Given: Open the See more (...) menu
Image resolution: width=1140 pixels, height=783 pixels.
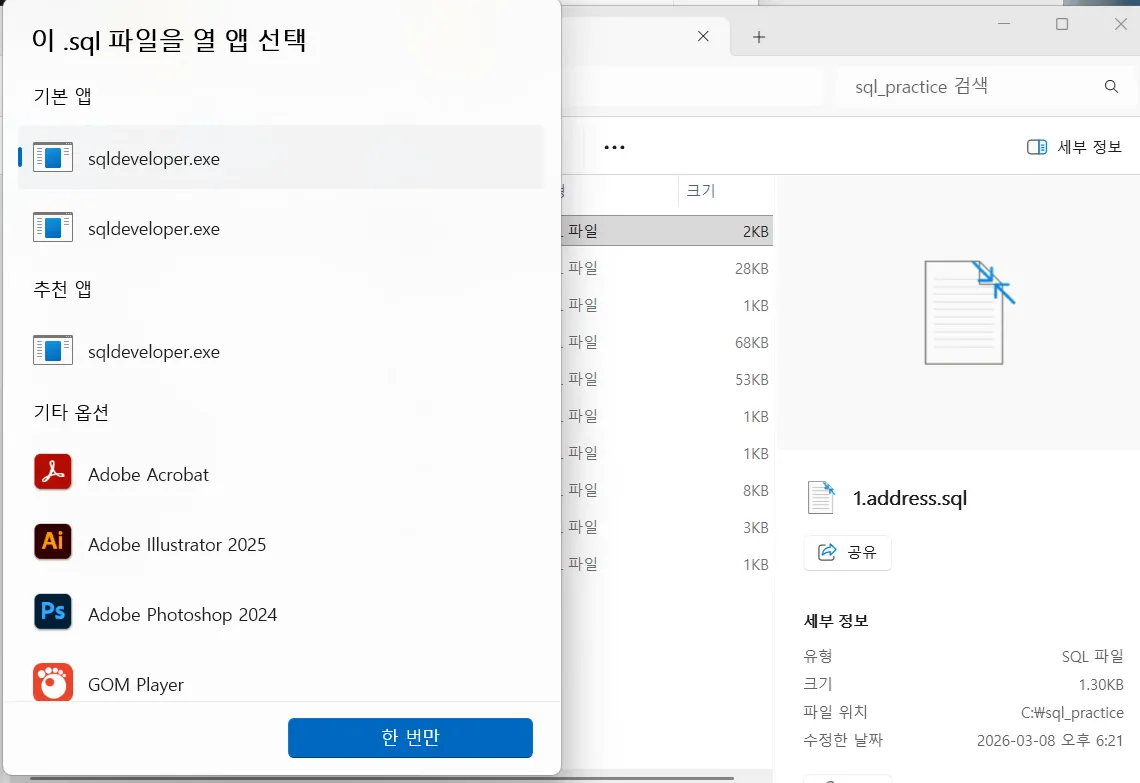Looking at the screenshot, I should (x=614, y=146).
